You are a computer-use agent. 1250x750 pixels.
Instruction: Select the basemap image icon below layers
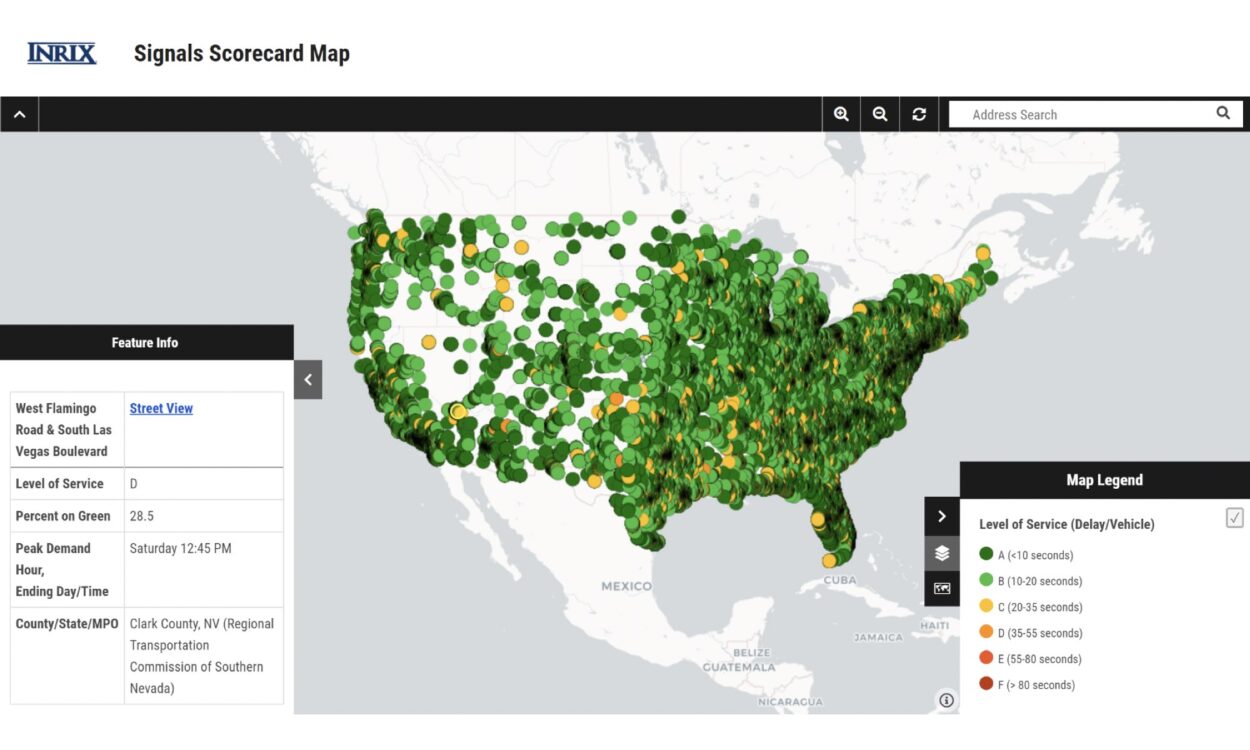click(941, 588)
